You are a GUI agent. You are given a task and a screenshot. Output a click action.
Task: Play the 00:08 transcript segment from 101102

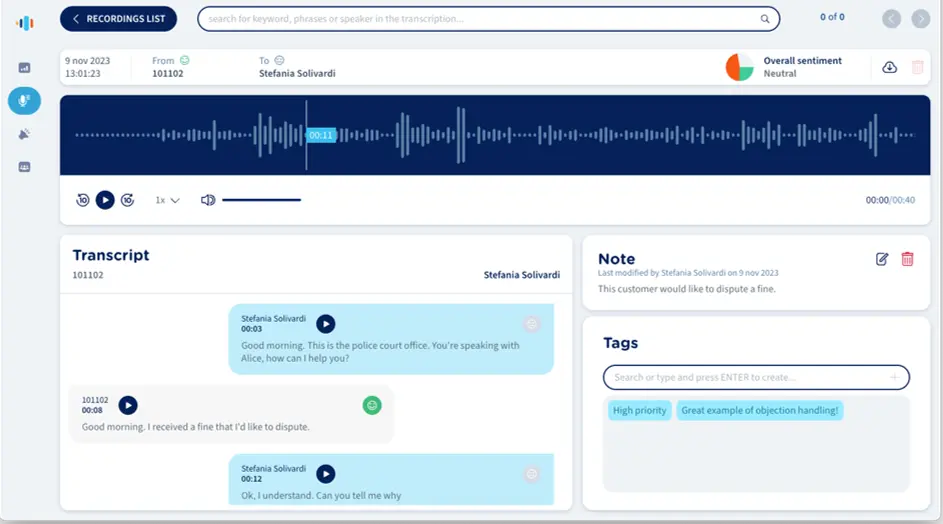tap(127, 405)
